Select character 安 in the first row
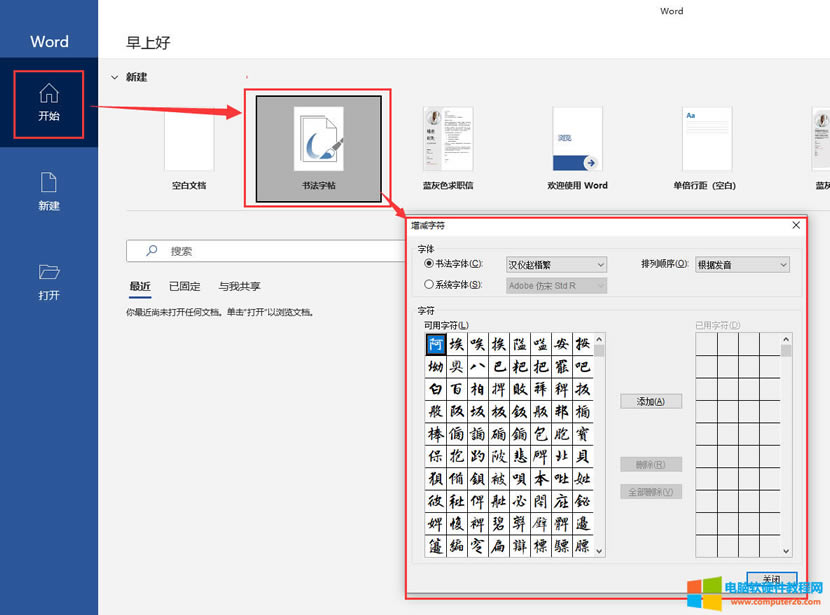The image size is (830, 615). [562, 344]
